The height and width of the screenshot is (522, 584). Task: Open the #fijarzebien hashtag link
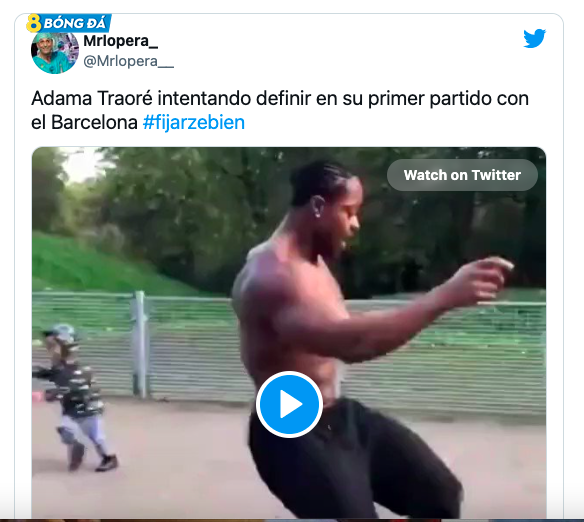(x=194, y=122)
